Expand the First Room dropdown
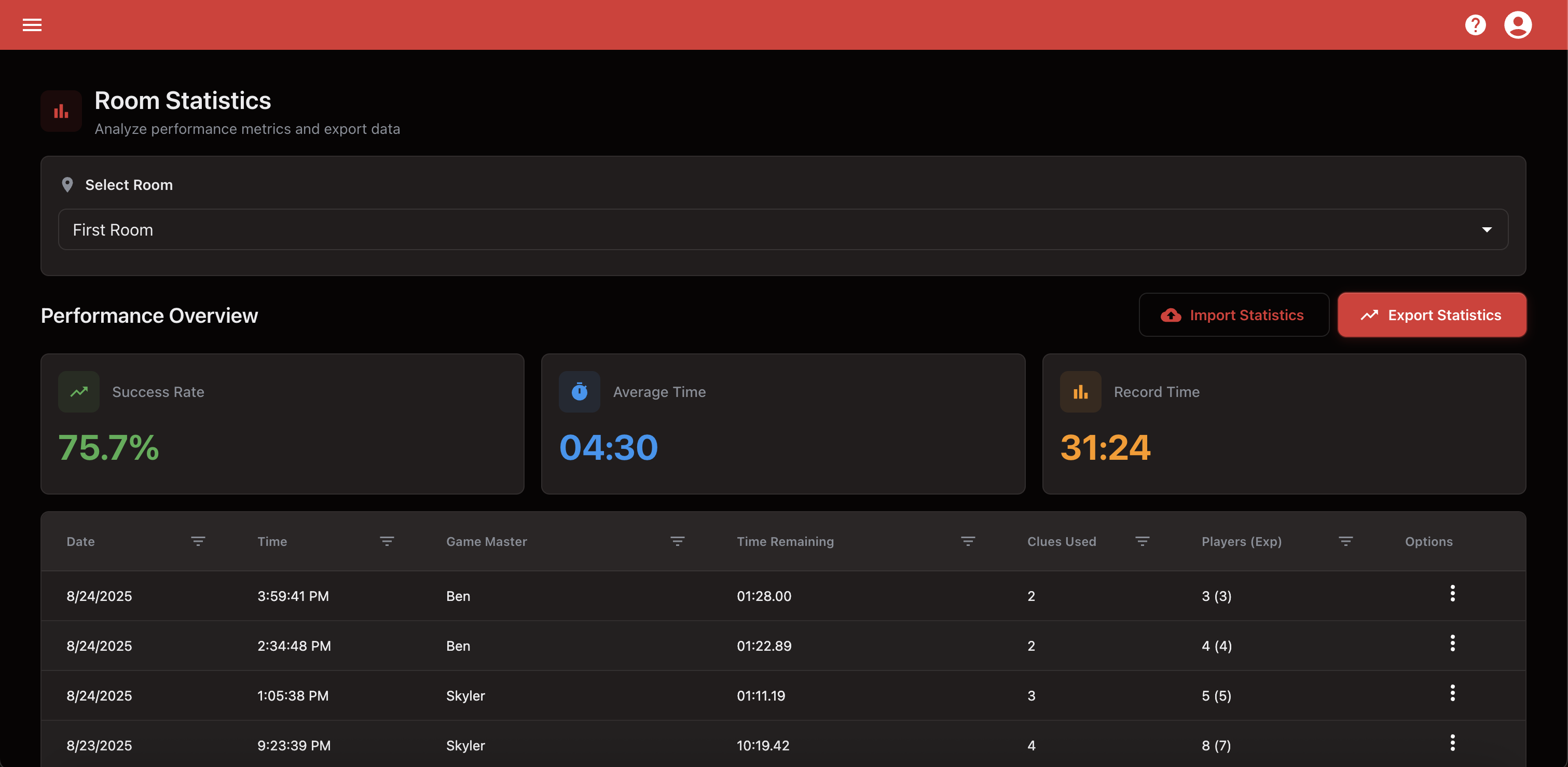Screen dimensions: 1568x767 pyautogui.click(x=782, y=229)
